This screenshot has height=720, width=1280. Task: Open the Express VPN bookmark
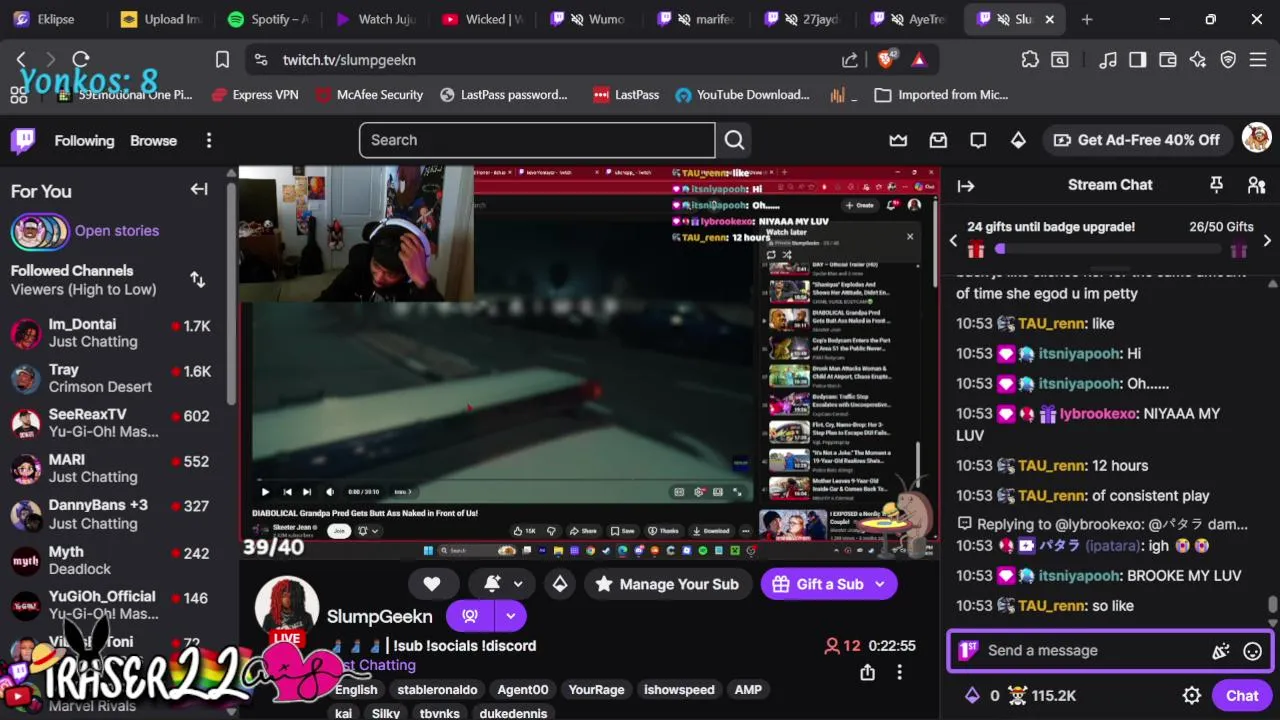click(254, 95)
